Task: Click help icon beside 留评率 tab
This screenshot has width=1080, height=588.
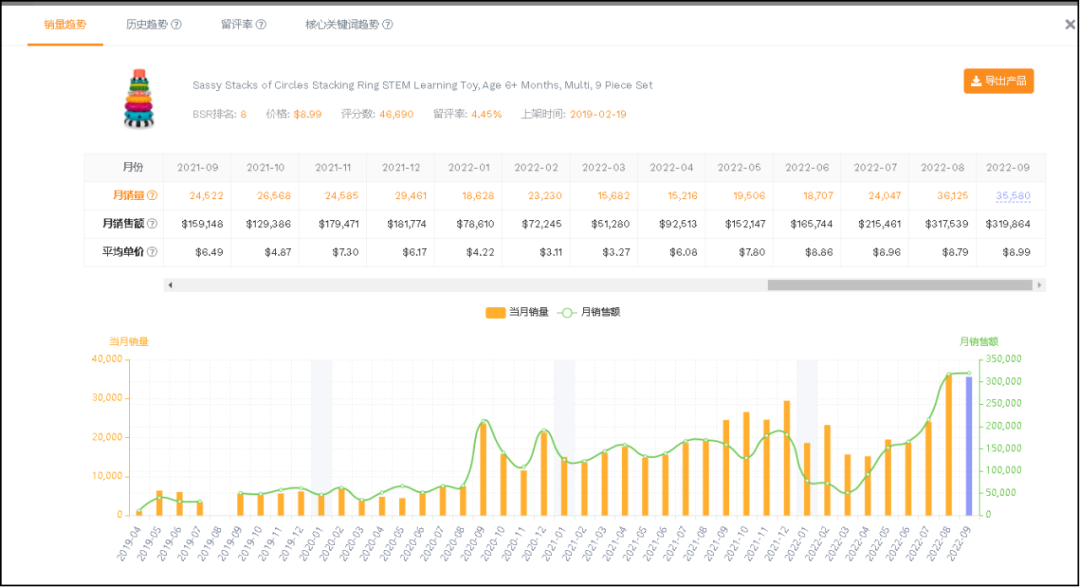Action: (264, 24)
